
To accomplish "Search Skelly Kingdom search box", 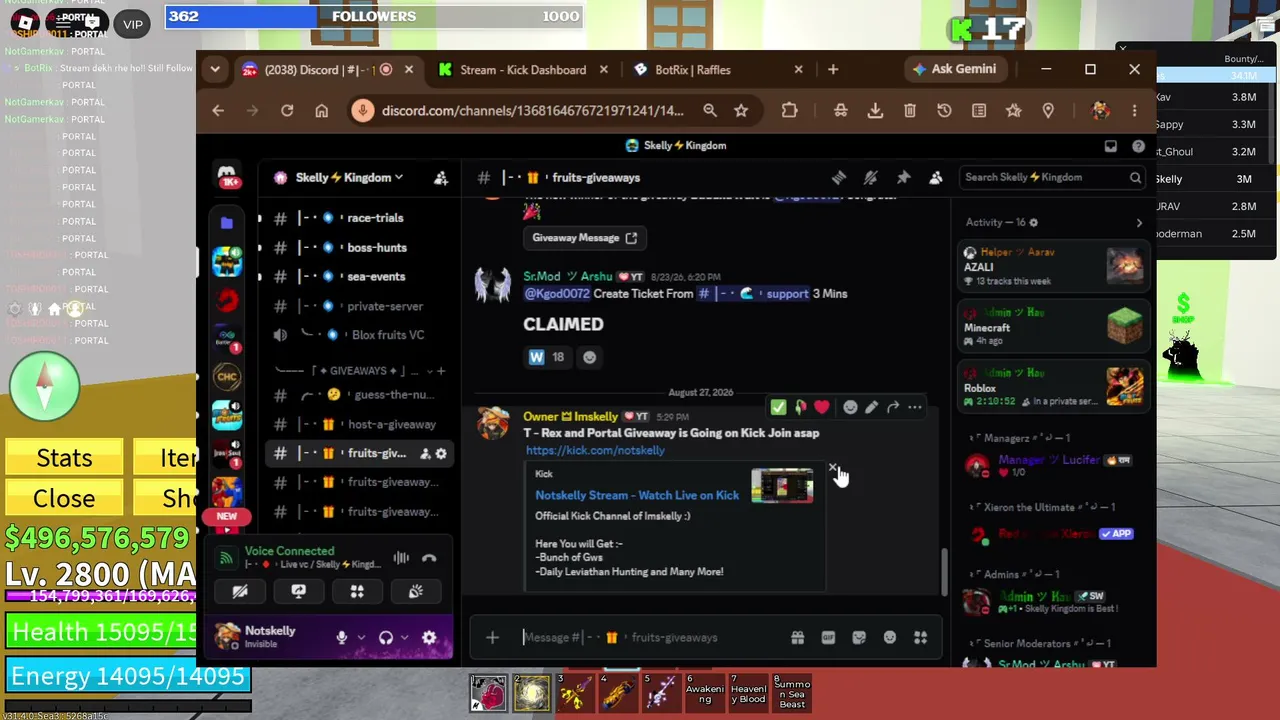I will pos(1052,177).
